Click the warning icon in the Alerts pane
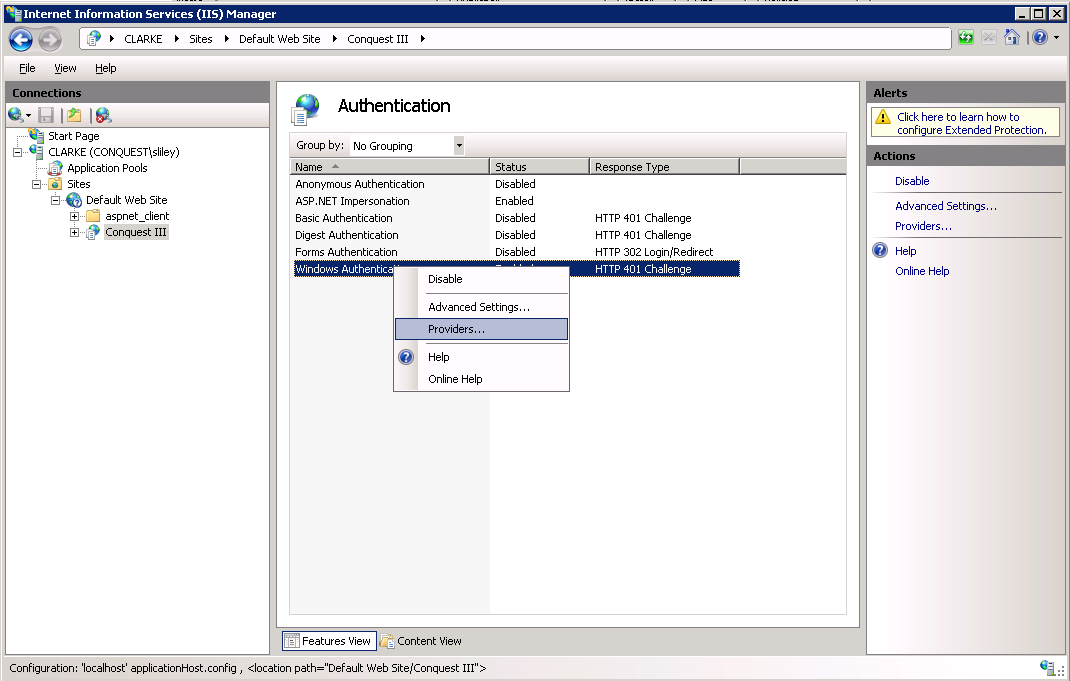 883,117
